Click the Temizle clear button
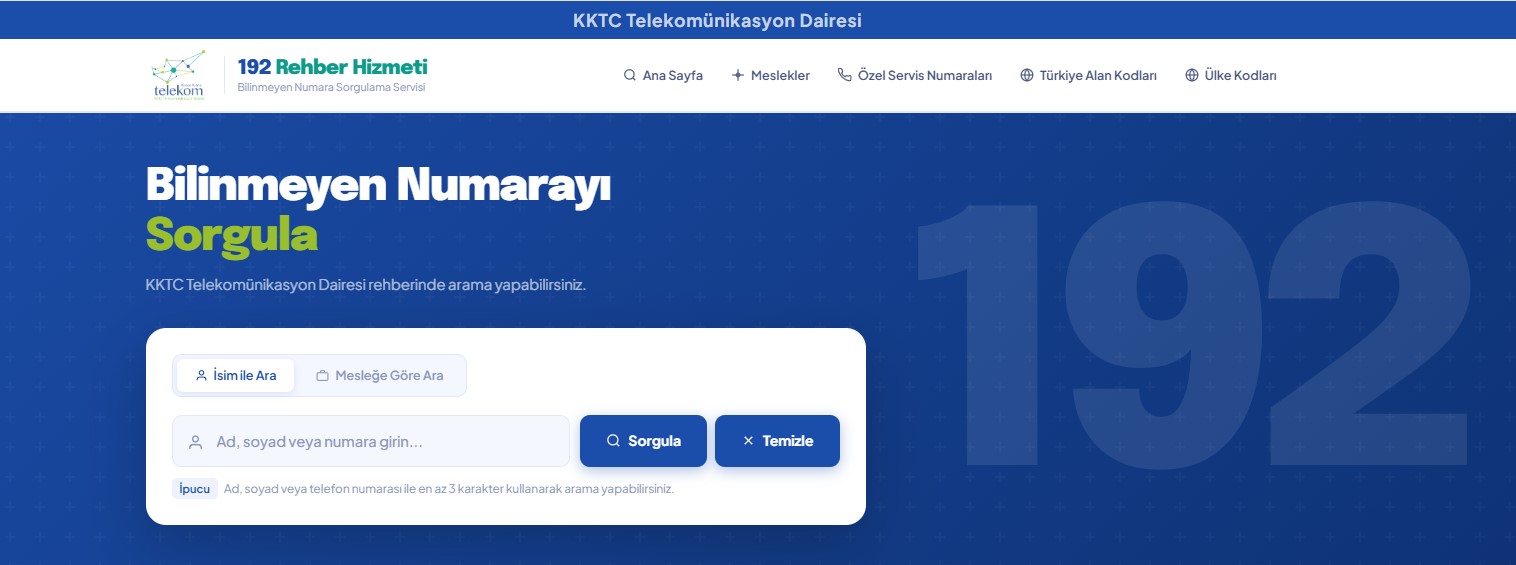 [777, 441]
